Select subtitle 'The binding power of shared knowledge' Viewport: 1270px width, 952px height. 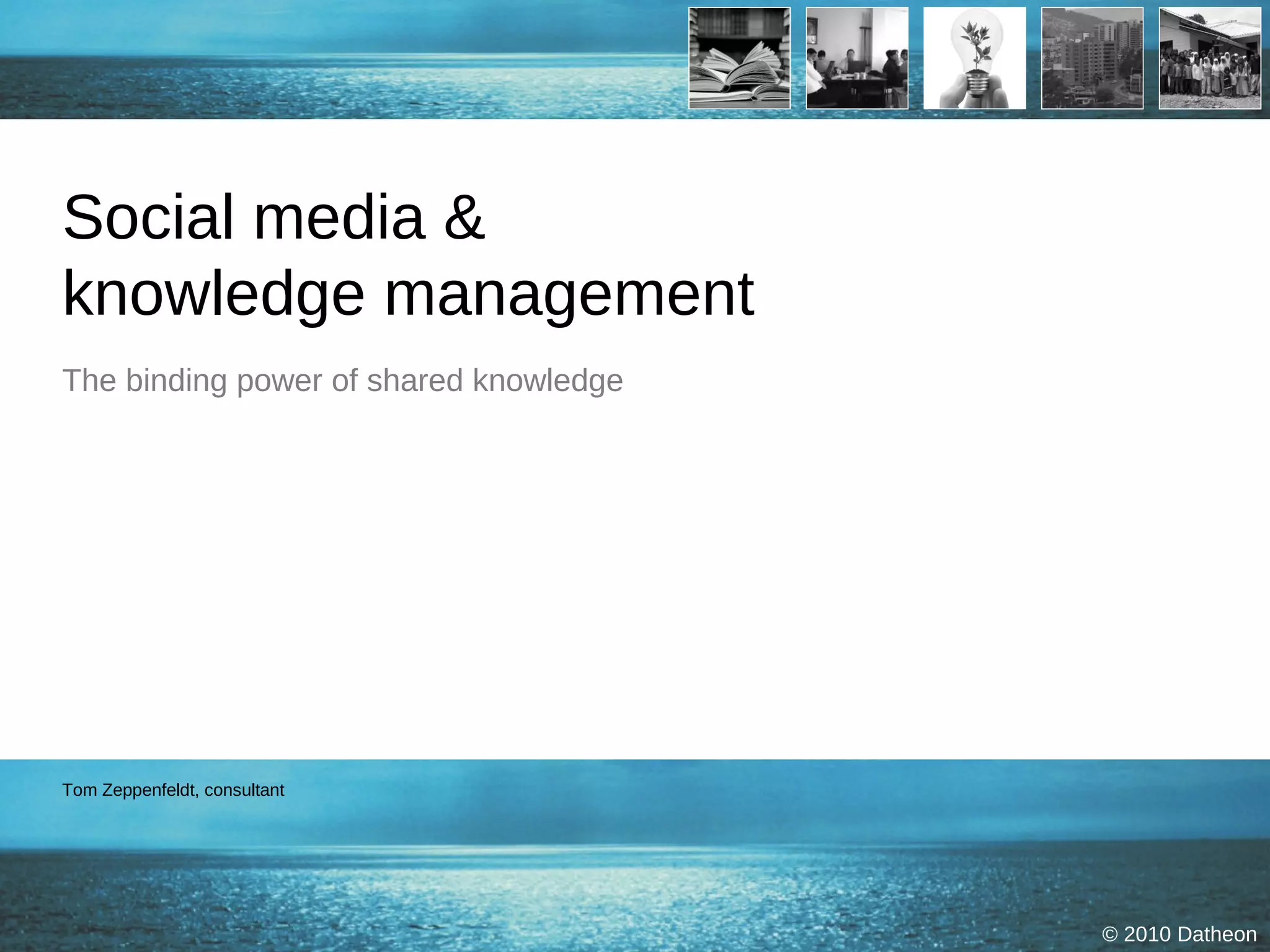[342, 381]
